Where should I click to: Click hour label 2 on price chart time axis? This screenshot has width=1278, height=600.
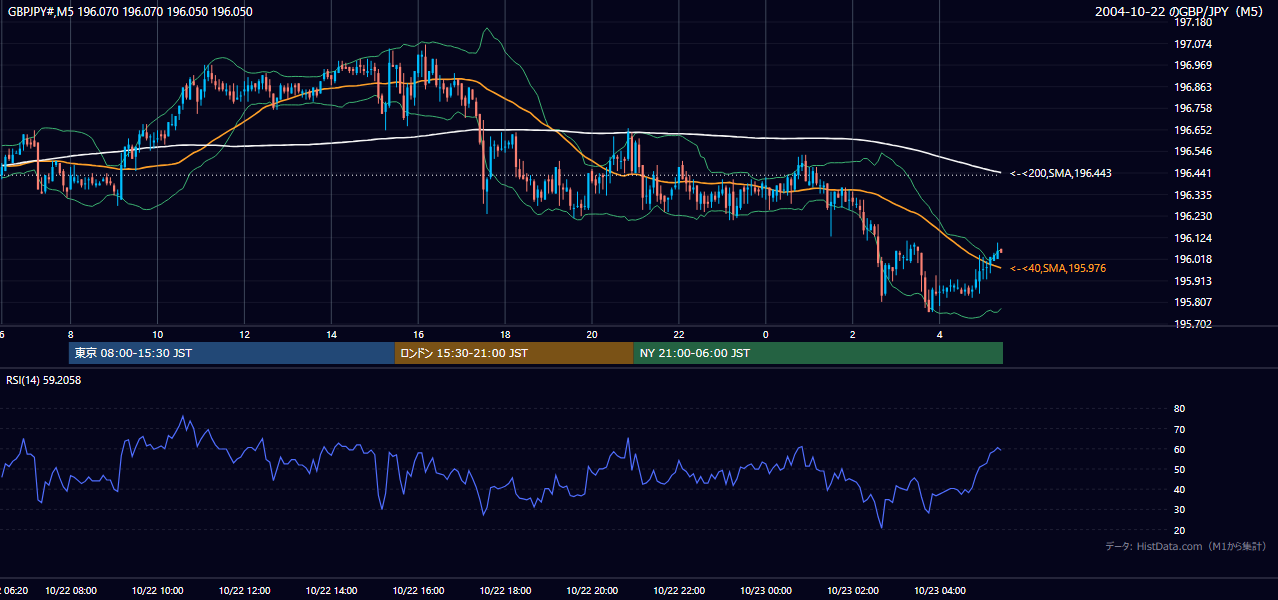coord(853,334)
